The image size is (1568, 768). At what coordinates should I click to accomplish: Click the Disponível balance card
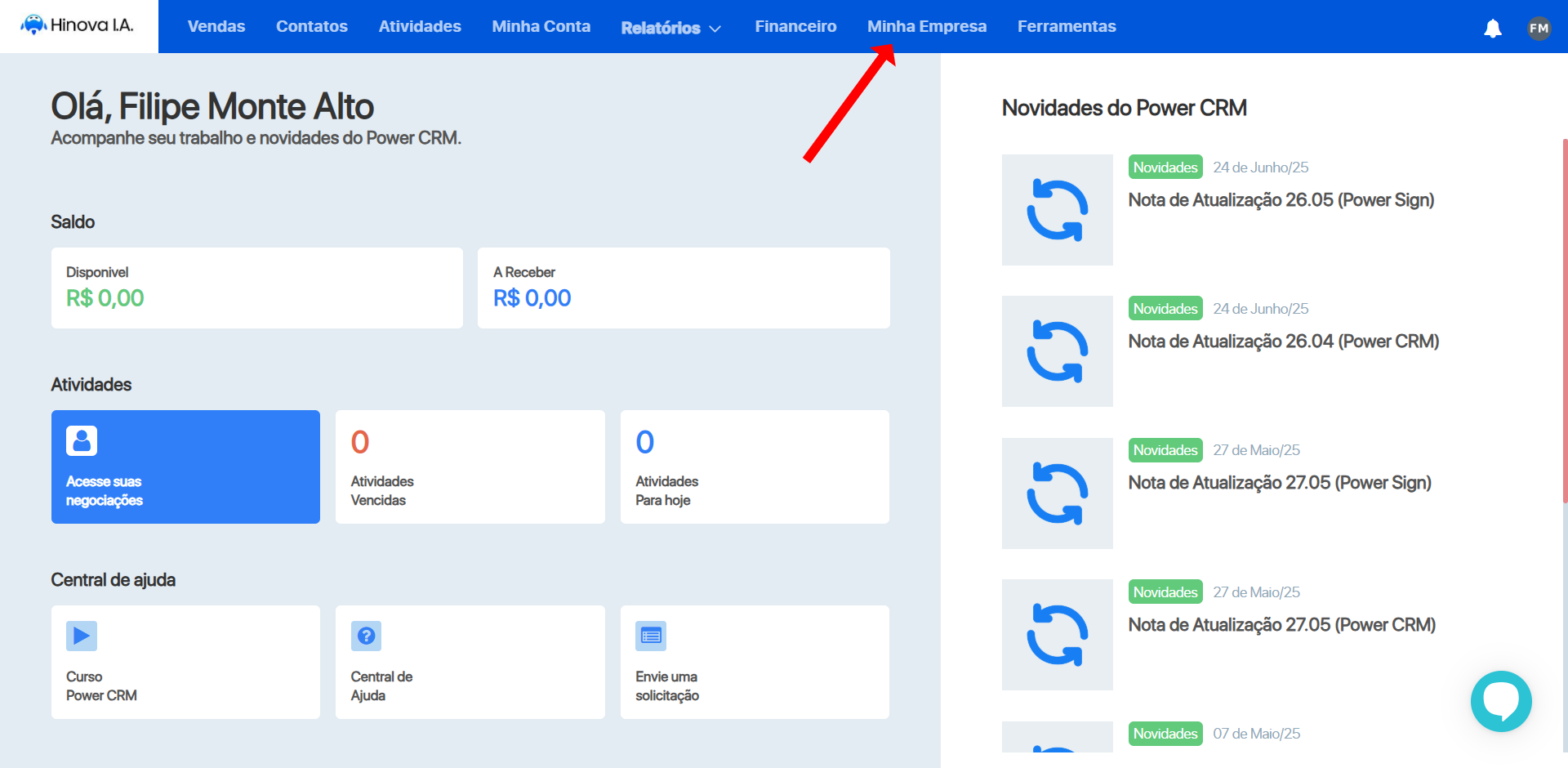coord(257,288)
